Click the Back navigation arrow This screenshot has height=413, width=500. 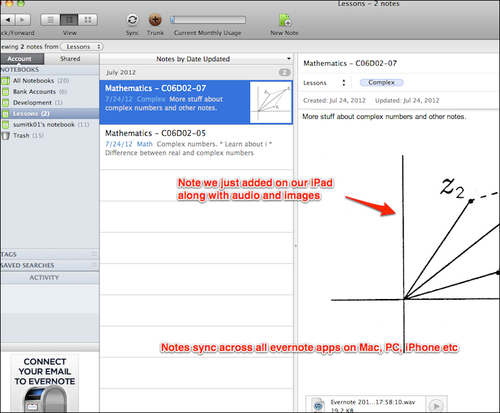click(8, 20)
